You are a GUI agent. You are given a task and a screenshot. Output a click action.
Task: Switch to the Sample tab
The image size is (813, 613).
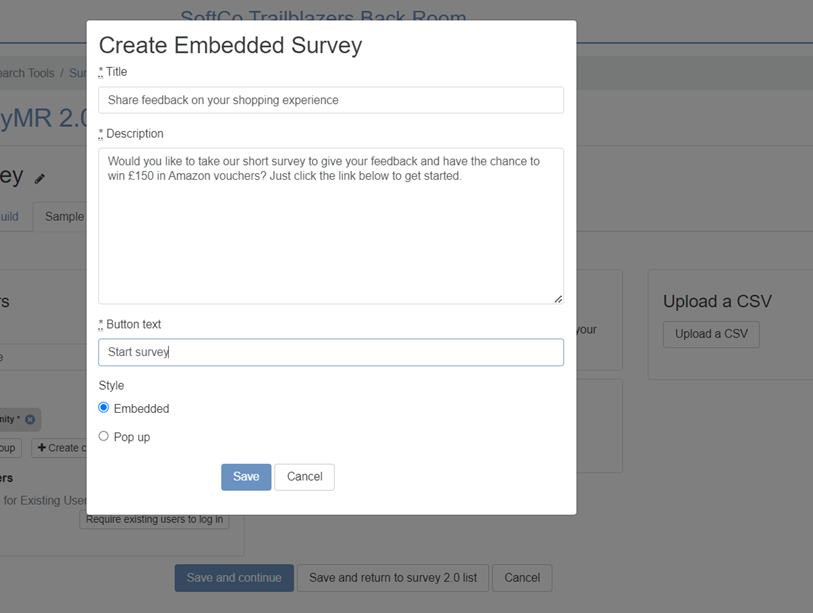click(x=63, y=216)
